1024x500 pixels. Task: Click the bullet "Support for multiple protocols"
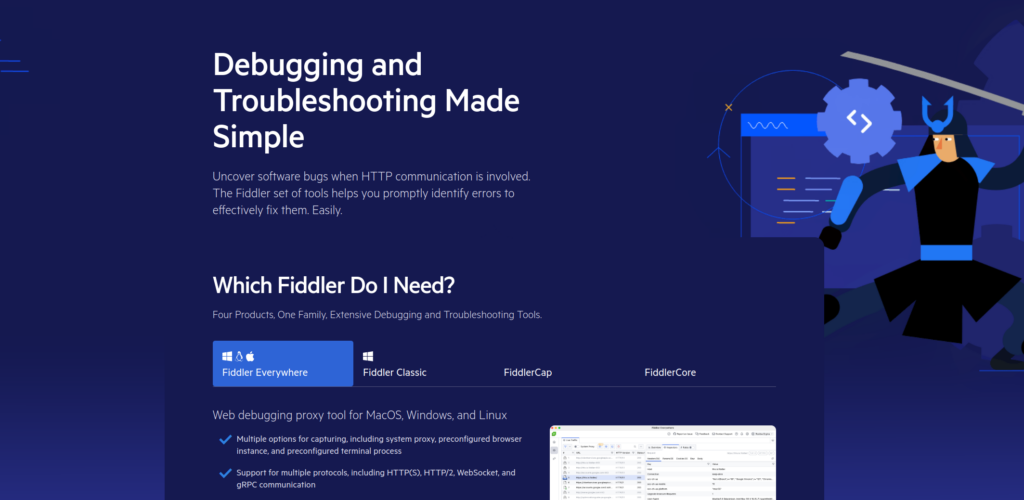pyautogui.click(x=376, y=478)
